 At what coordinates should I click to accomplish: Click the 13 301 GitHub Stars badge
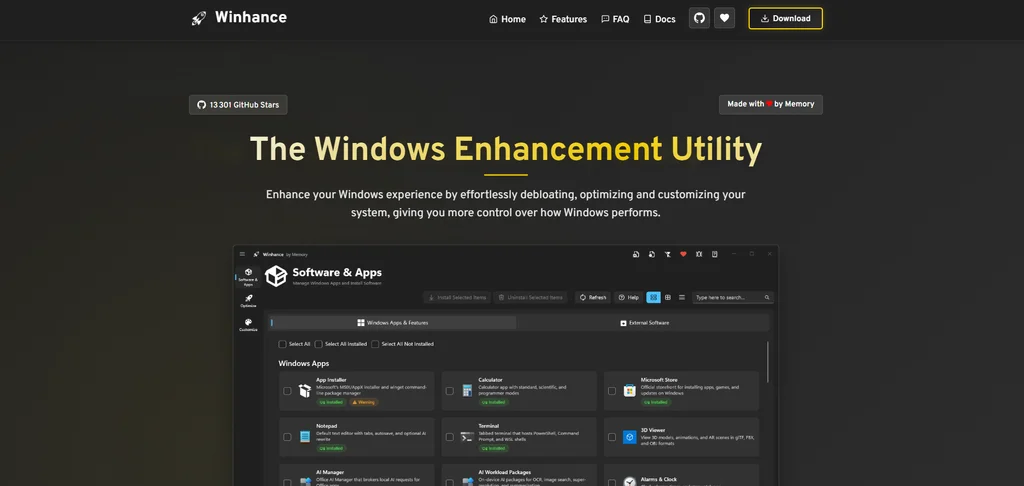coord(238,105)
